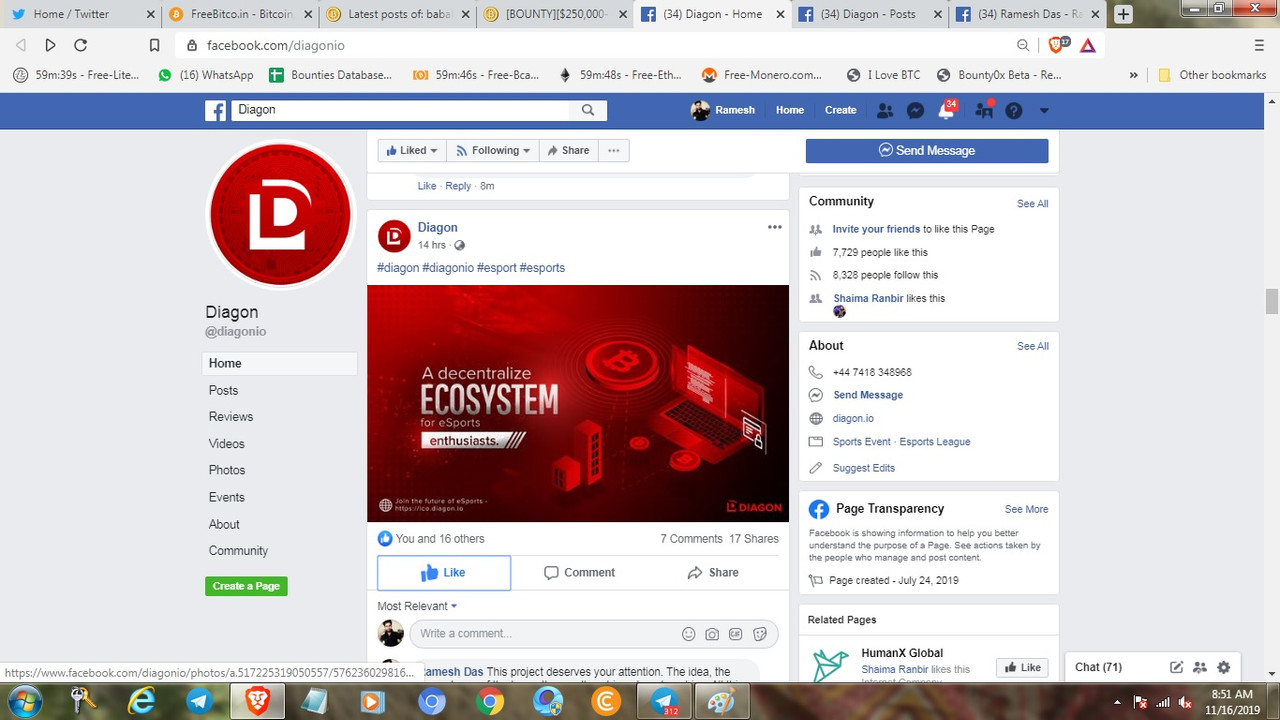The width and height of the screenshot is (1280, 720).
Task: Switch to Diagon - Posts tab
Action: pos(868,14)
